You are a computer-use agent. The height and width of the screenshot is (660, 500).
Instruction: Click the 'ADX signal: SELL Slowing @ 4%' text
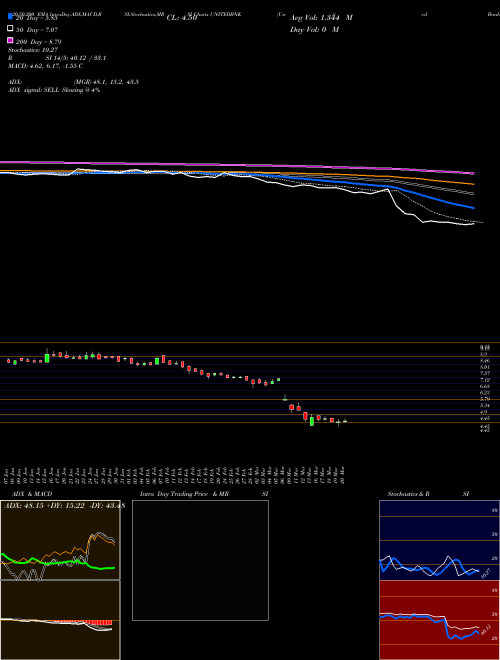point(54,90)
